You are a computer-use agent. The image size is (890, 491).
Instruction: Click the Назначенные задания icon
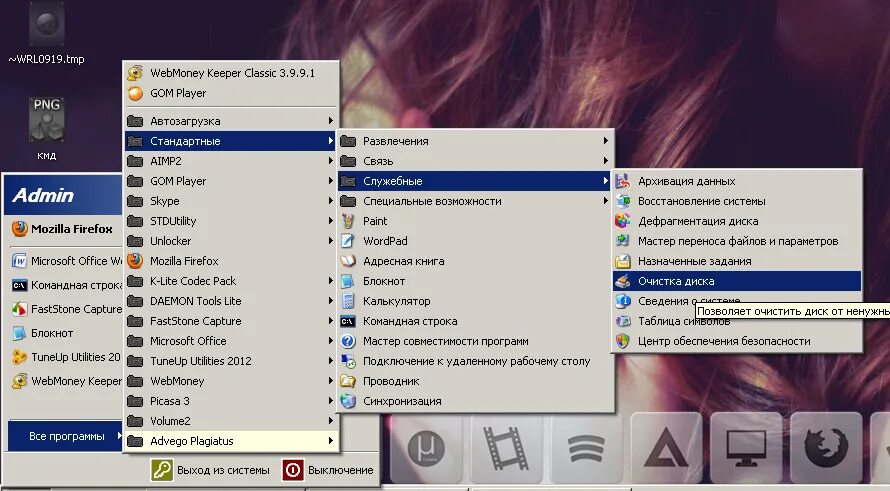pyautogui.click(x=623, y=261)
